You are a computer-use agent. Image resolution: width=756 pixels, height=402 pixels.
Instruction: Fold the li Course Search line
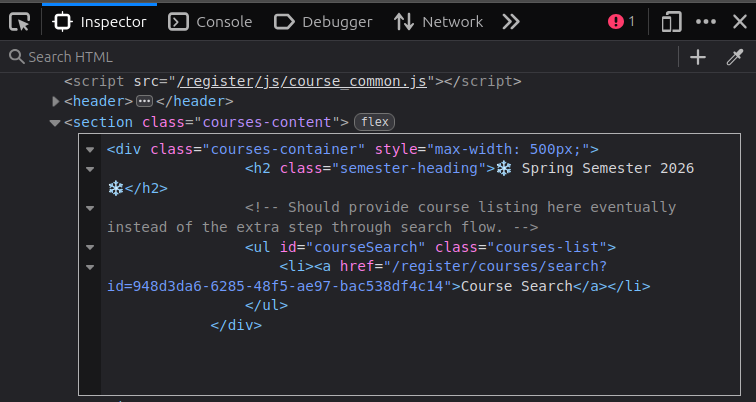[x=90, y=267]
